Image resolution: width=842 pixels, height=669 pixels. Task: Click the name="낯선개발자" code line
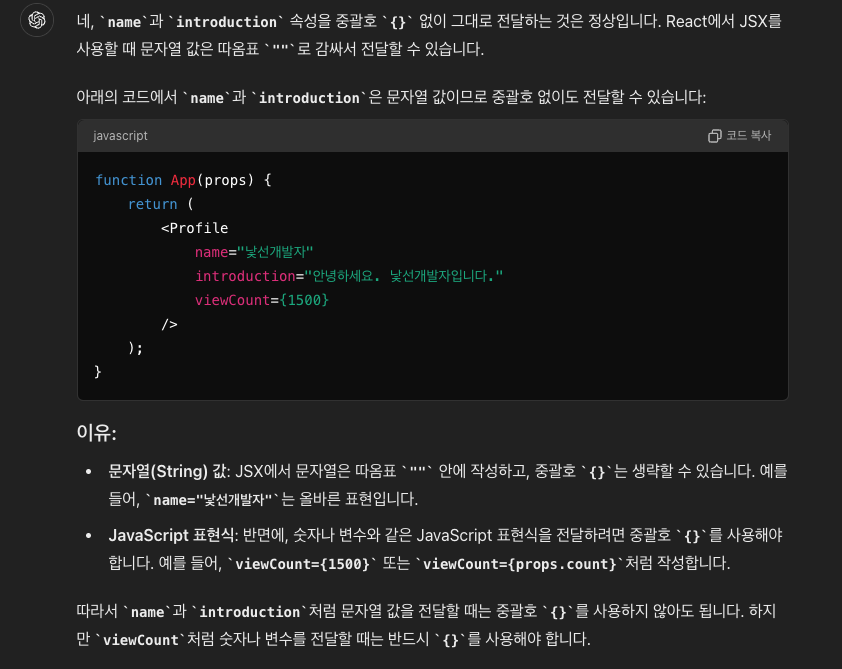pyautogui.click(x=254, y=252)
